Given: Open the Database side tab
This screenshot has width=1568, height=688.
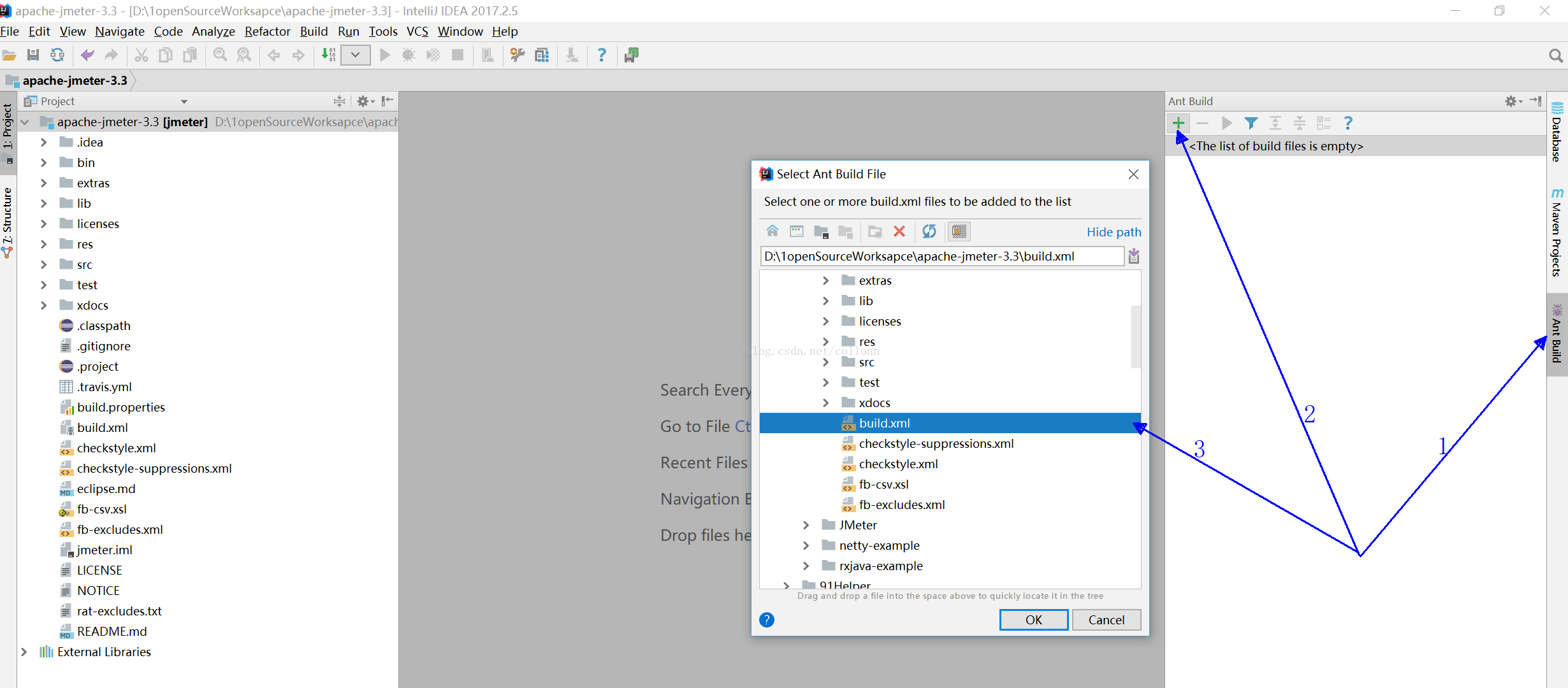Looking at the screenshot, I should point(1557,132).
